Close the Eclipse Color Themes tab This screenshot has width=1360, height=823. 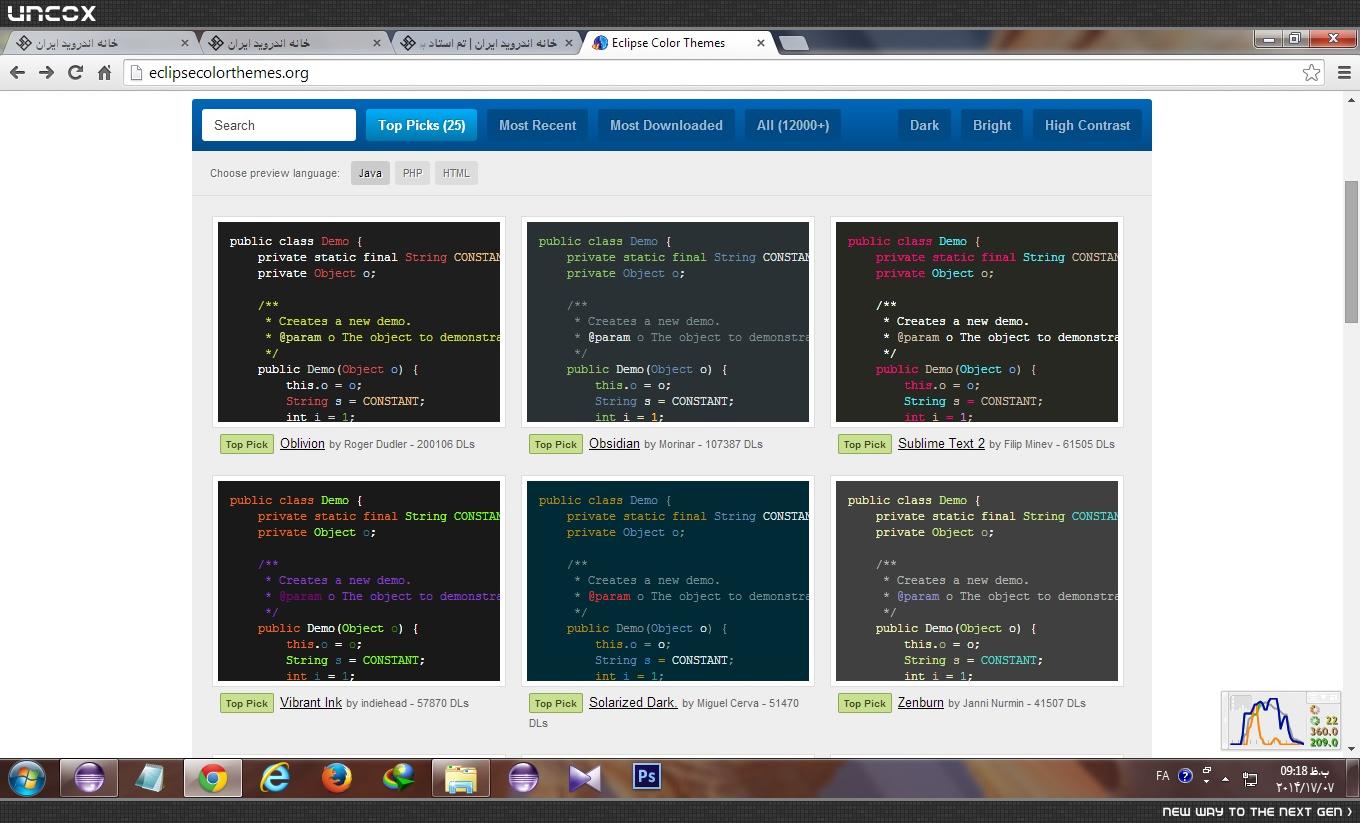(x=761, y=43)
